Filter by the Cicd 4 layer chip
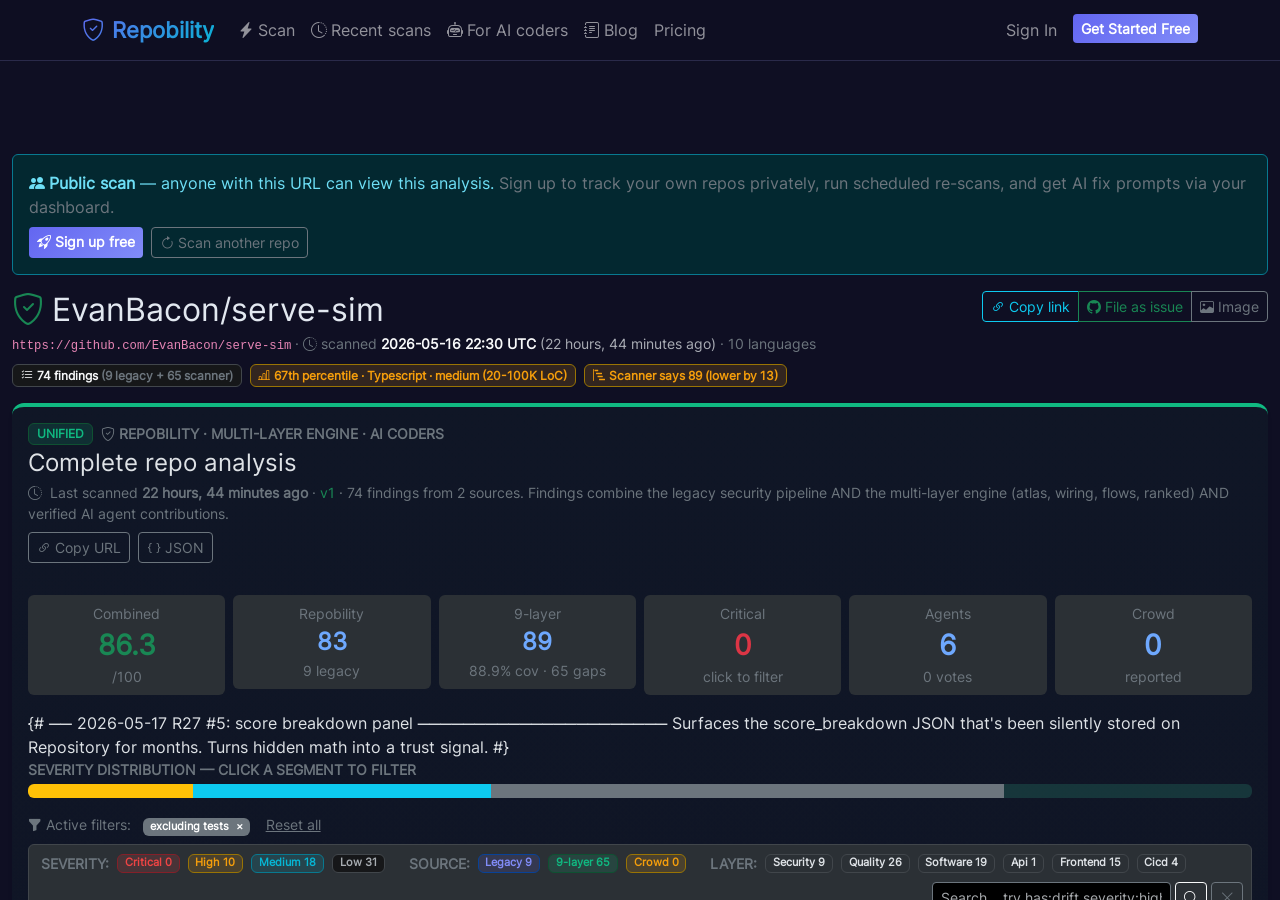1280x900 pixels. [x=1161, y=863]
